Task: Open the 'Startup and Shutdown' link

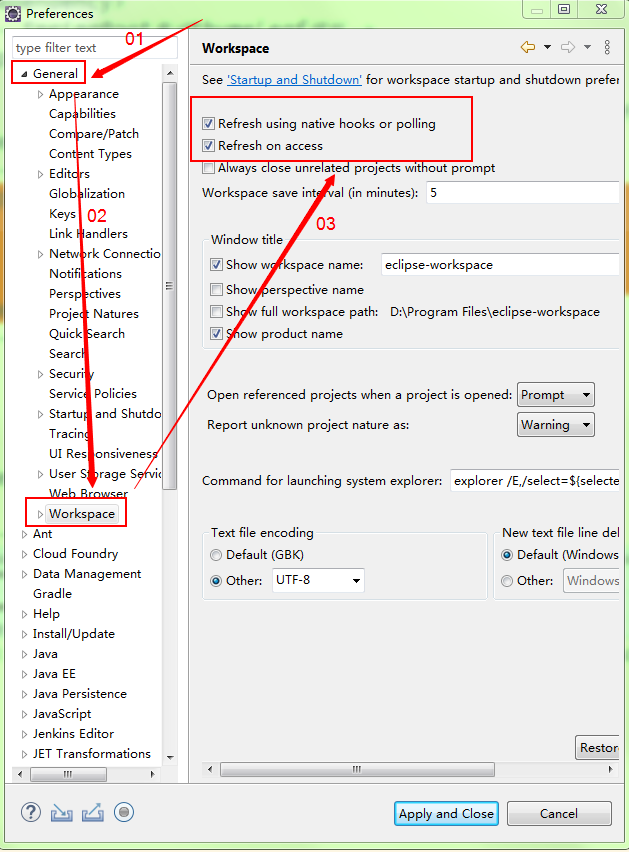Action: pos(294,79)
